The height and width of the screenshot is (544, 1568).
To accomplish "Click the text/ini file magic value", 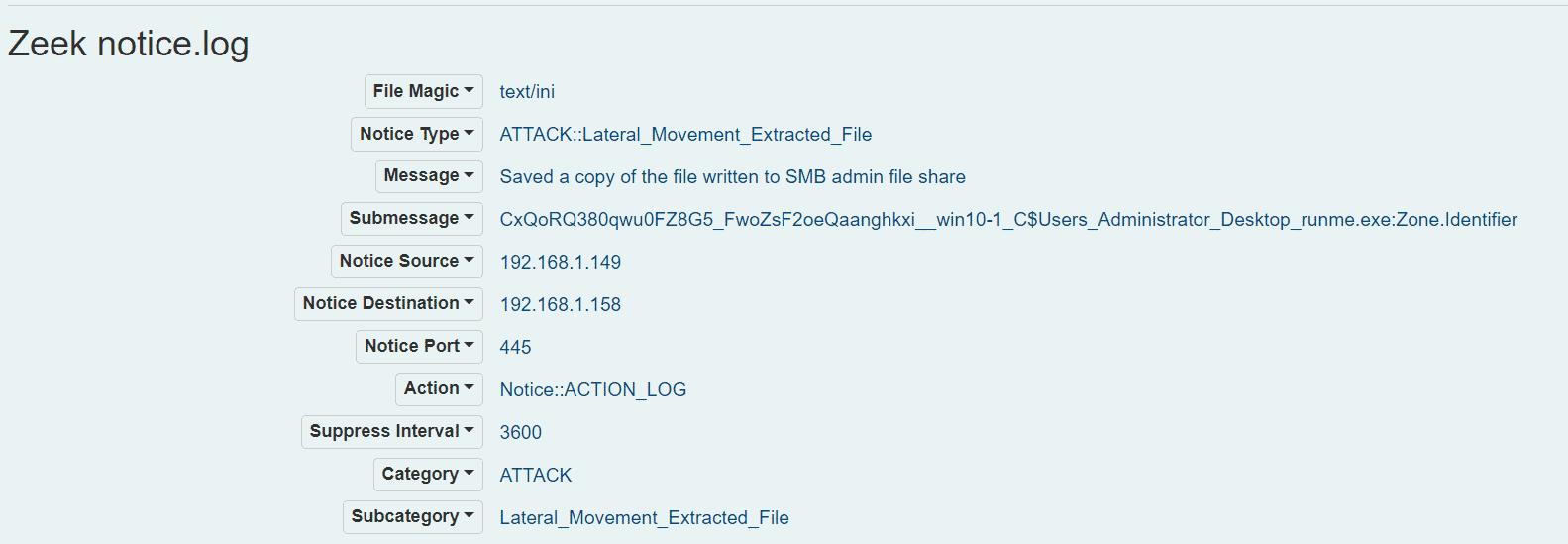I will (x=527, y=92).
